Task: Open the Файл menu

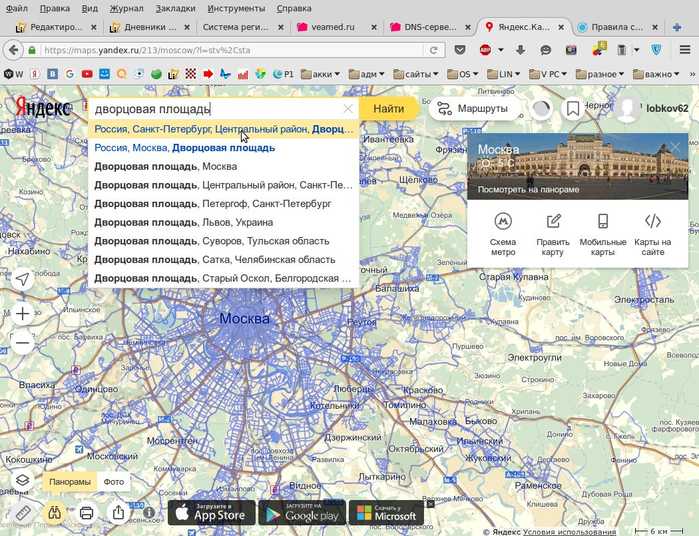Action: (x=17, y=8)
